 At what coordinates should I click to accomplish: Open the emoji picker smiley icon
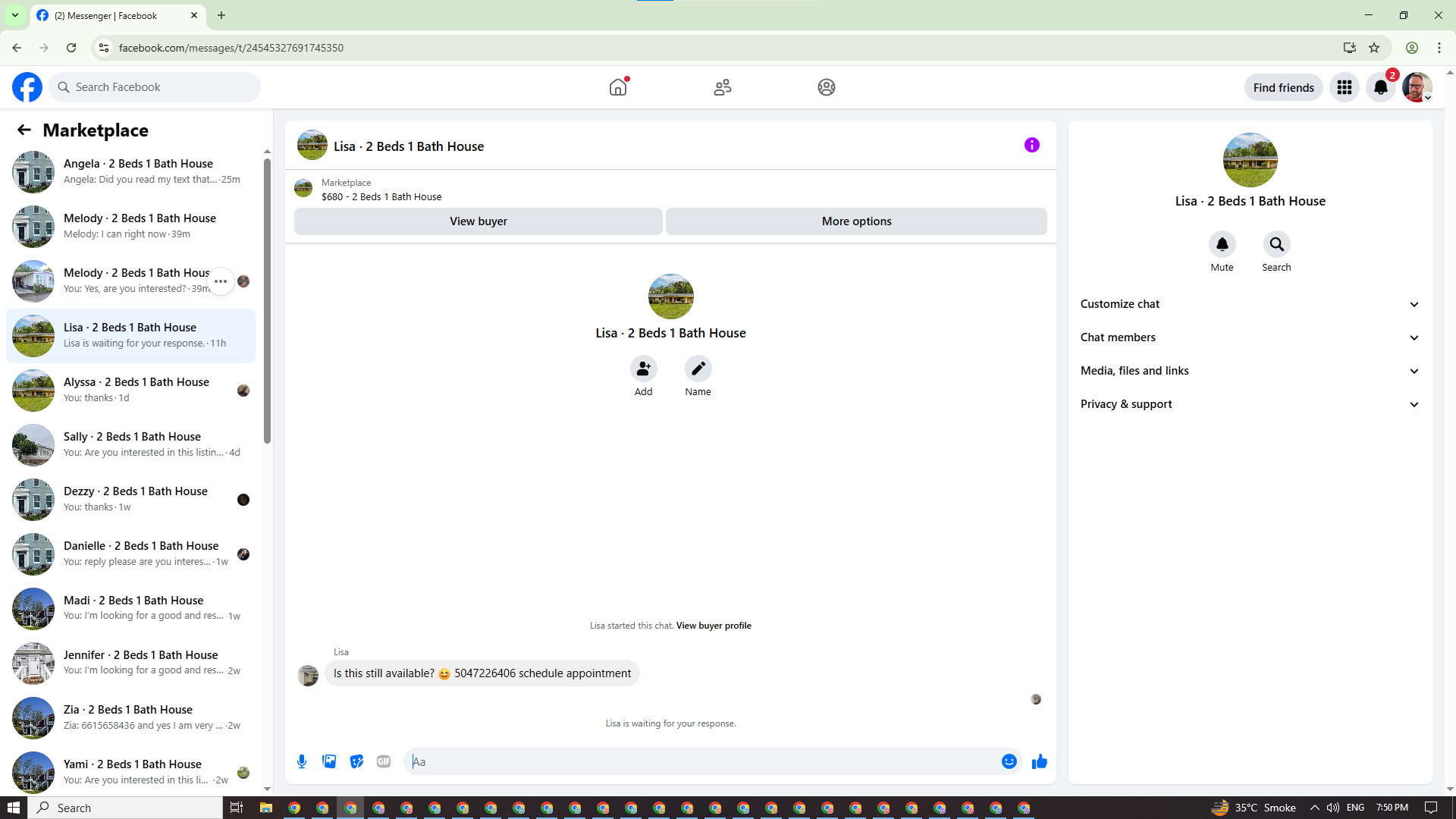[1009, 761]
